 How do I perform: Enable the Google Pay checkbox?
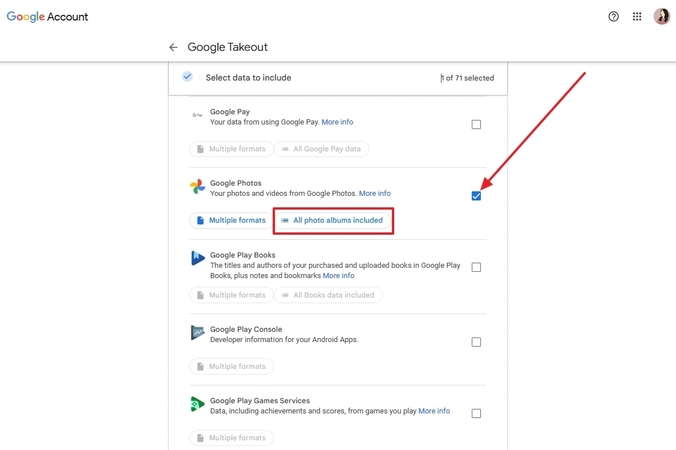[x=476, y=125]
